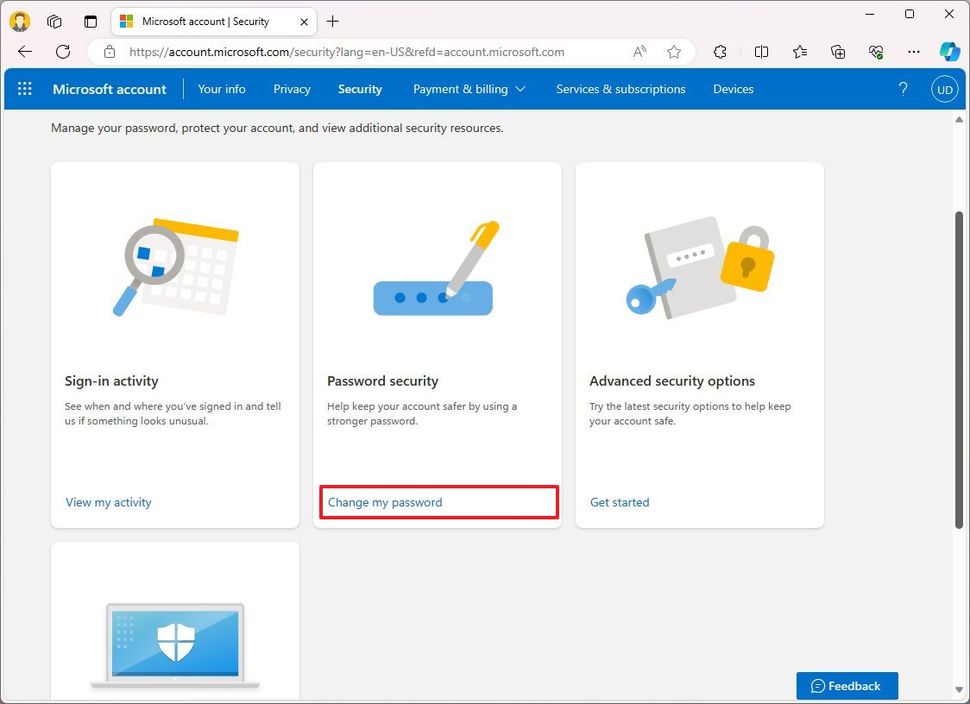Click the View my activity link
The image size is (970, 704).
108,502
